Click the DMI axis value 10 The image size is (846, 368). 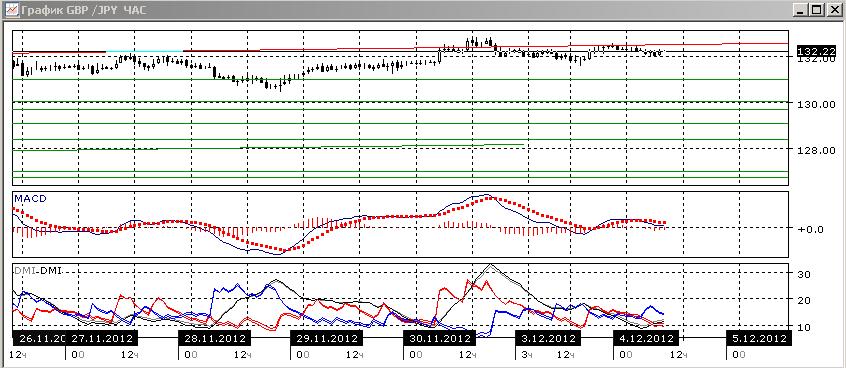804,327
